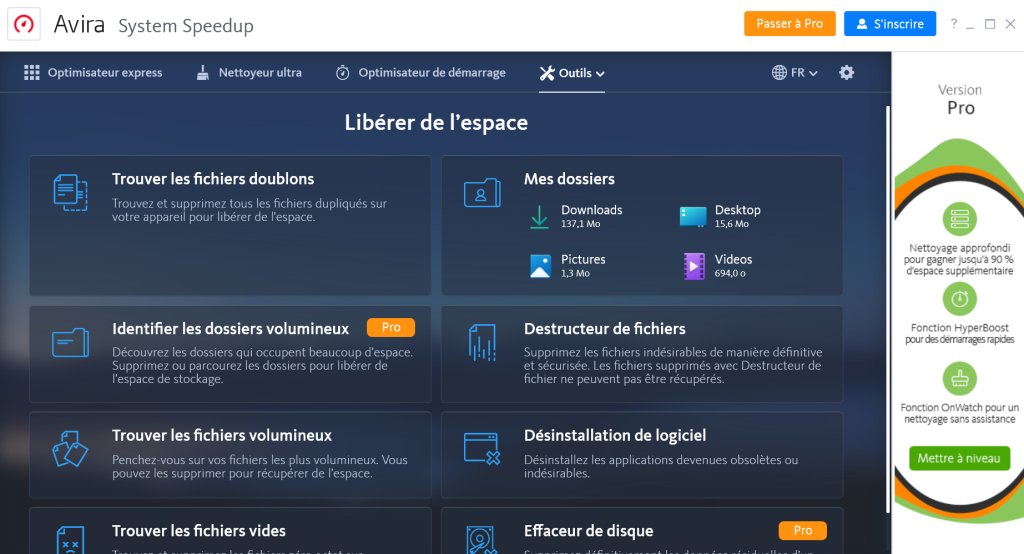Open Identifier les dossiers volumineux
The image size is (1024, 554).
coord(230,354)
